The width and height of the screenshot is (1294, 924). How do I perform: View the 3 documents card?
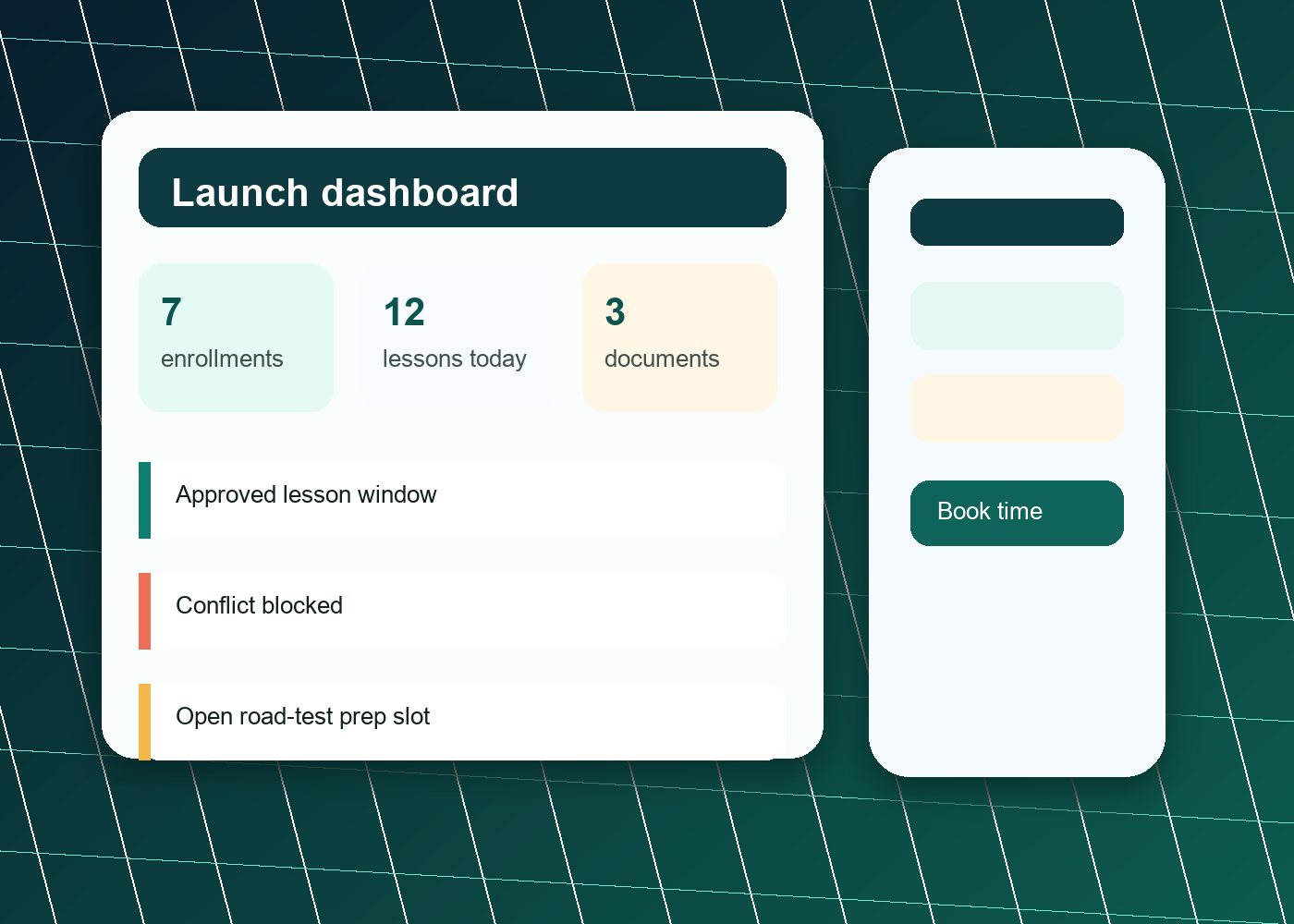coord(679,337)
